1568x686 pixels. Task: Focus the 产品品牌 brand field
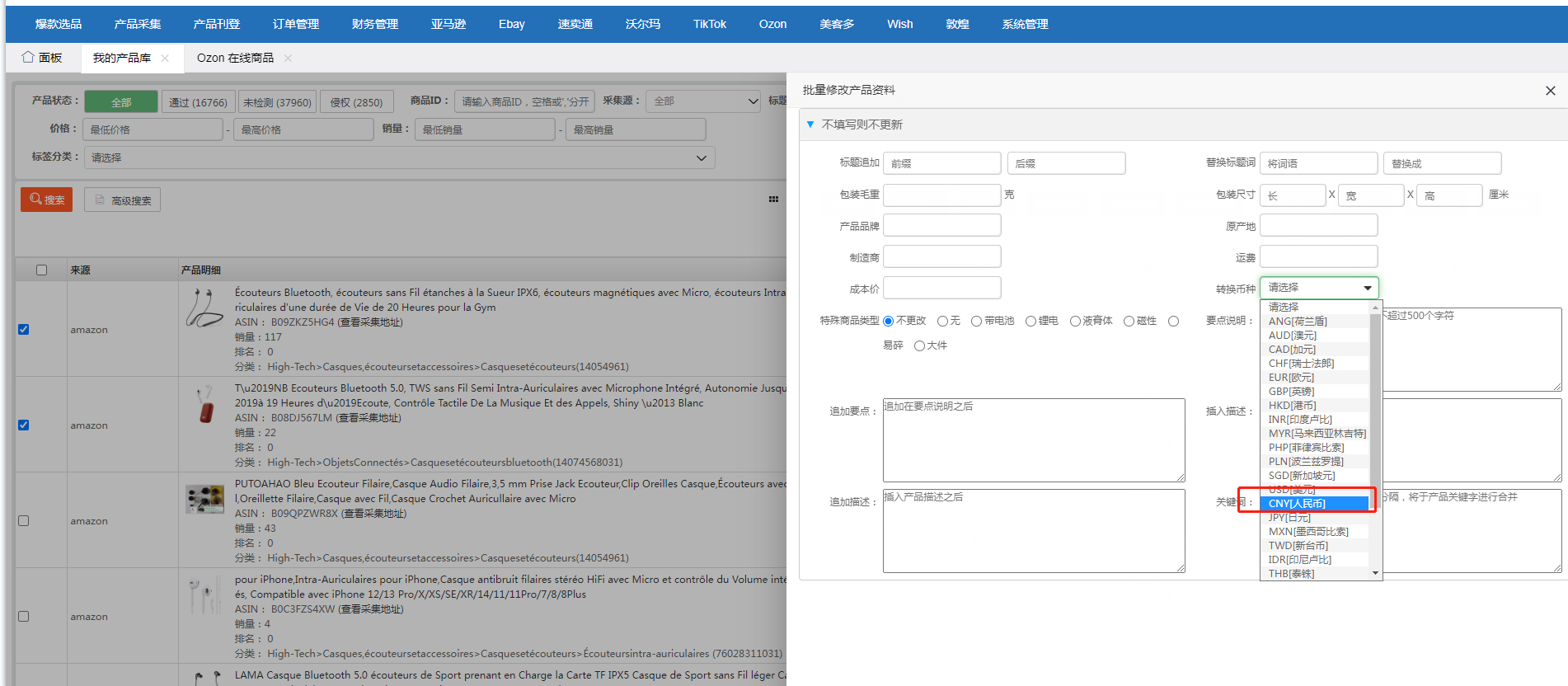tap(942, 225)
